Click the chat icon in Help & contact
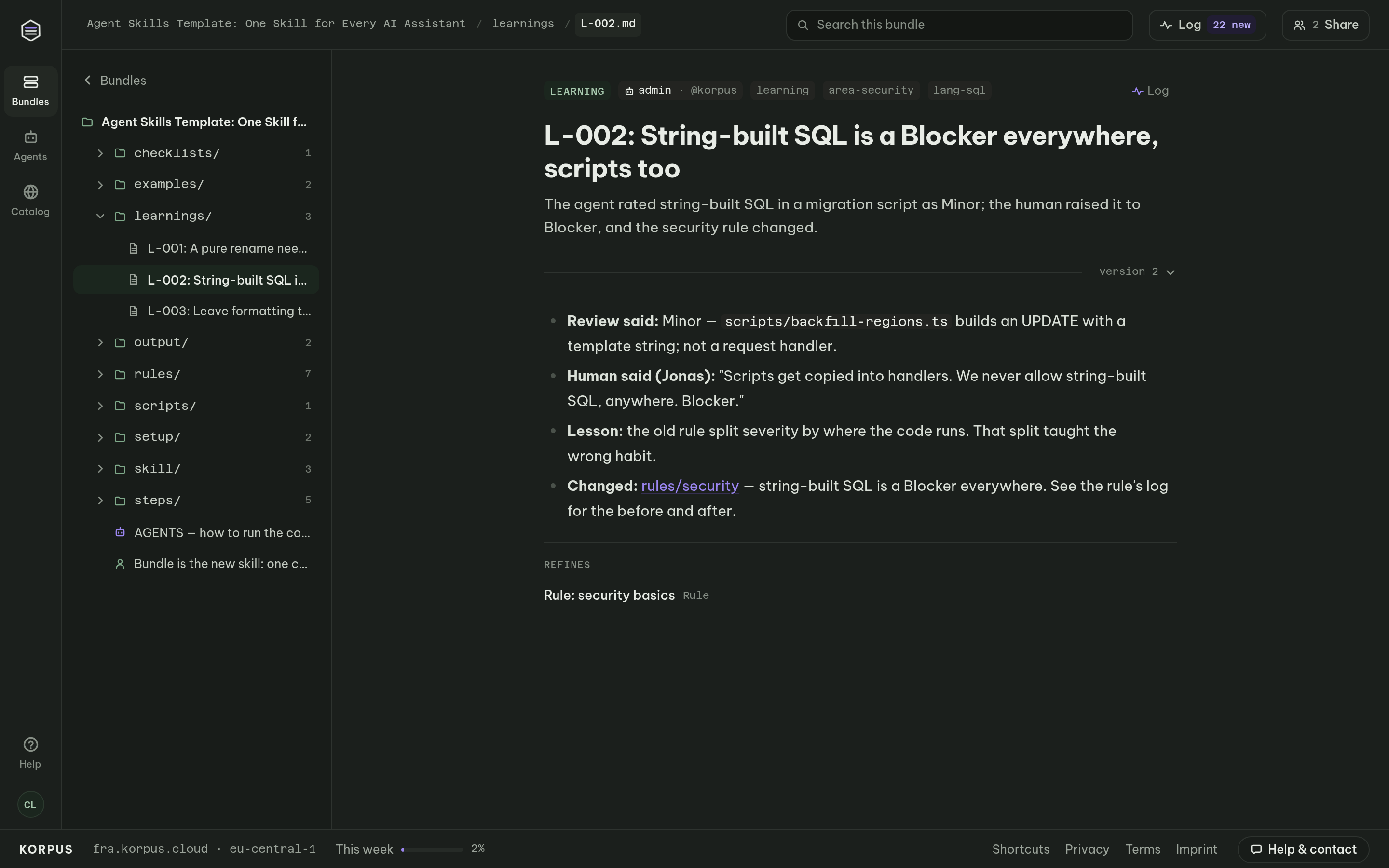This screenshot has width=1389, height=868. tap(1256, 849)
